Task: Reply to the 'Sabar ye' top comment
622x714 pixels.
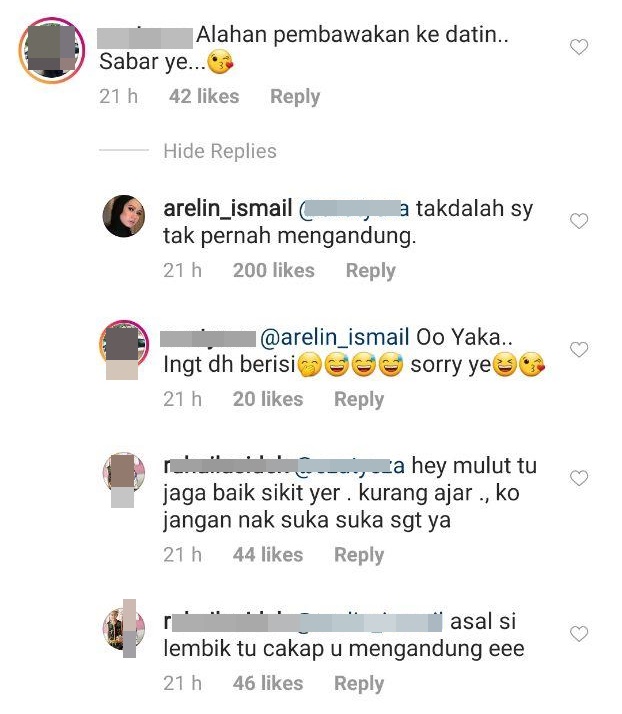Action: (x=295, y=97)
